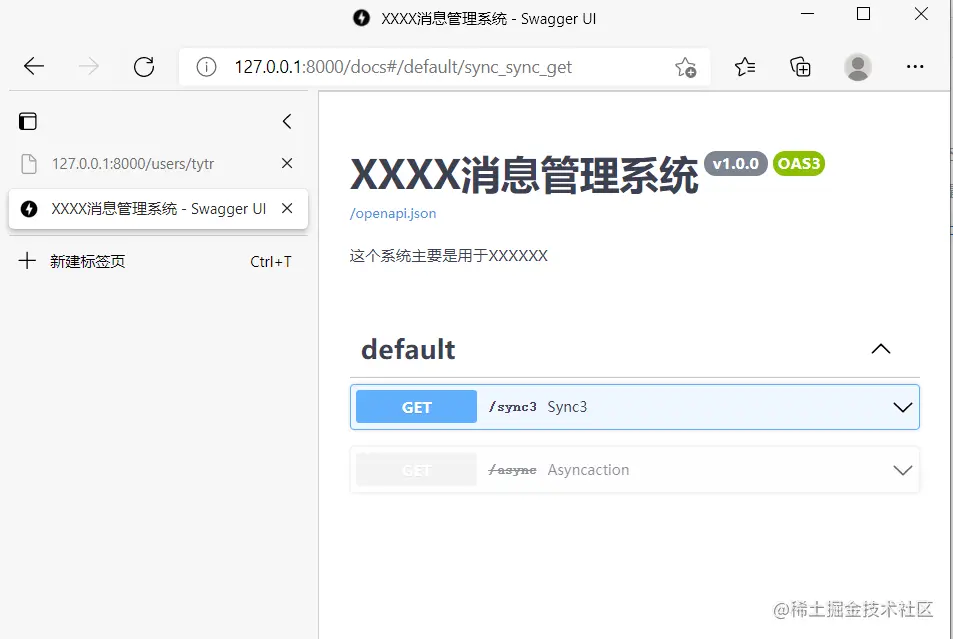Screen dimensions: 953x639
Task: Open the /openapi.json link
Action: (x=393, y=213)
